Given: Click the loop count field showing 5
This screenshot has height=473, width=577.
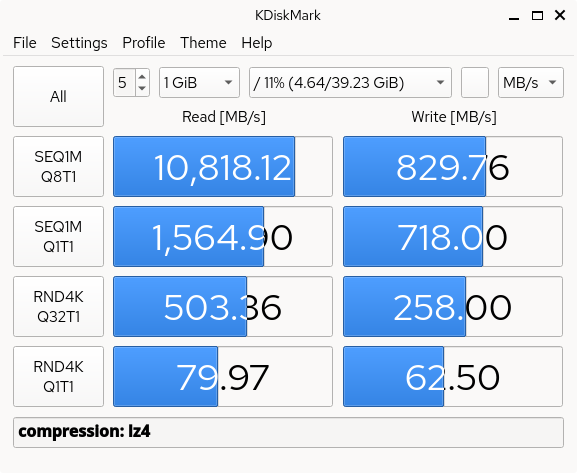Looking at the screenshot, I should point(125,82).
